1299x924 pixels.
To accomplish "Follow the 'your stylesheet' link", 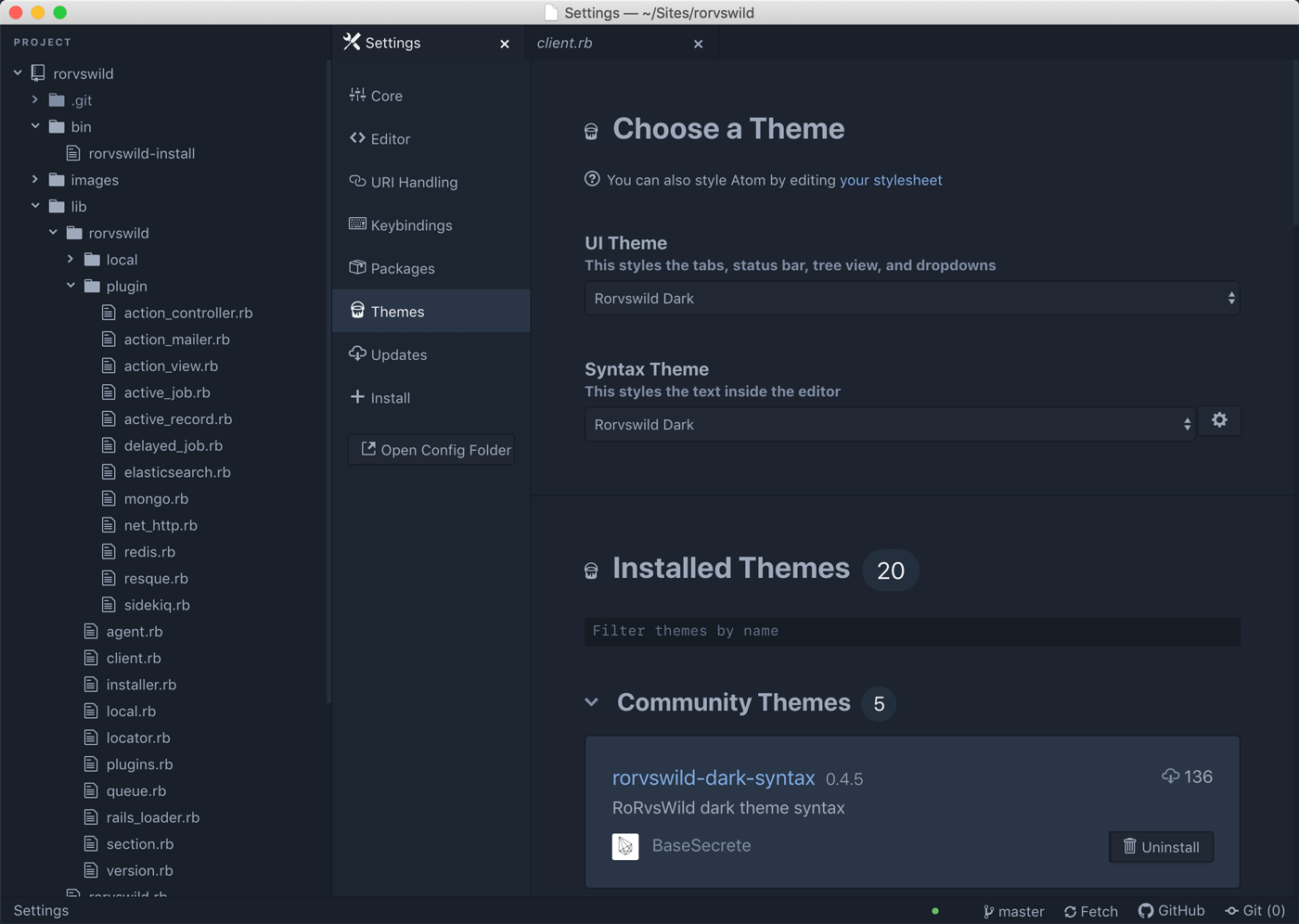I will [x=891, y=180].
